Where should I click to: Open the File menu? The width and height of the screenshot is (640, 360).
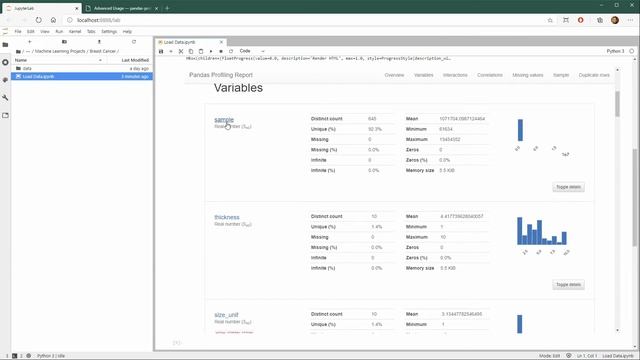pos(18,31)
